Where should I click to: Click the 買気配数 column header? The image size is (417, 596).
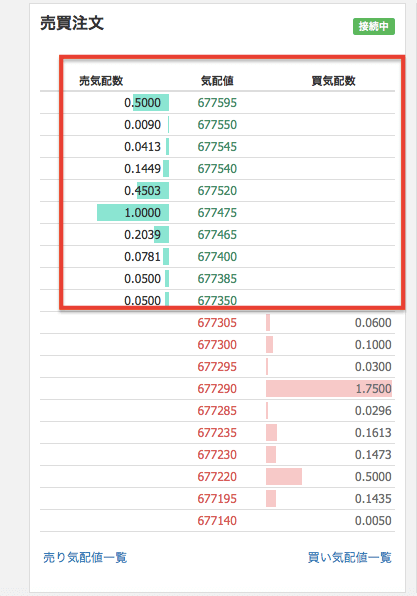[x=333, y=81]
